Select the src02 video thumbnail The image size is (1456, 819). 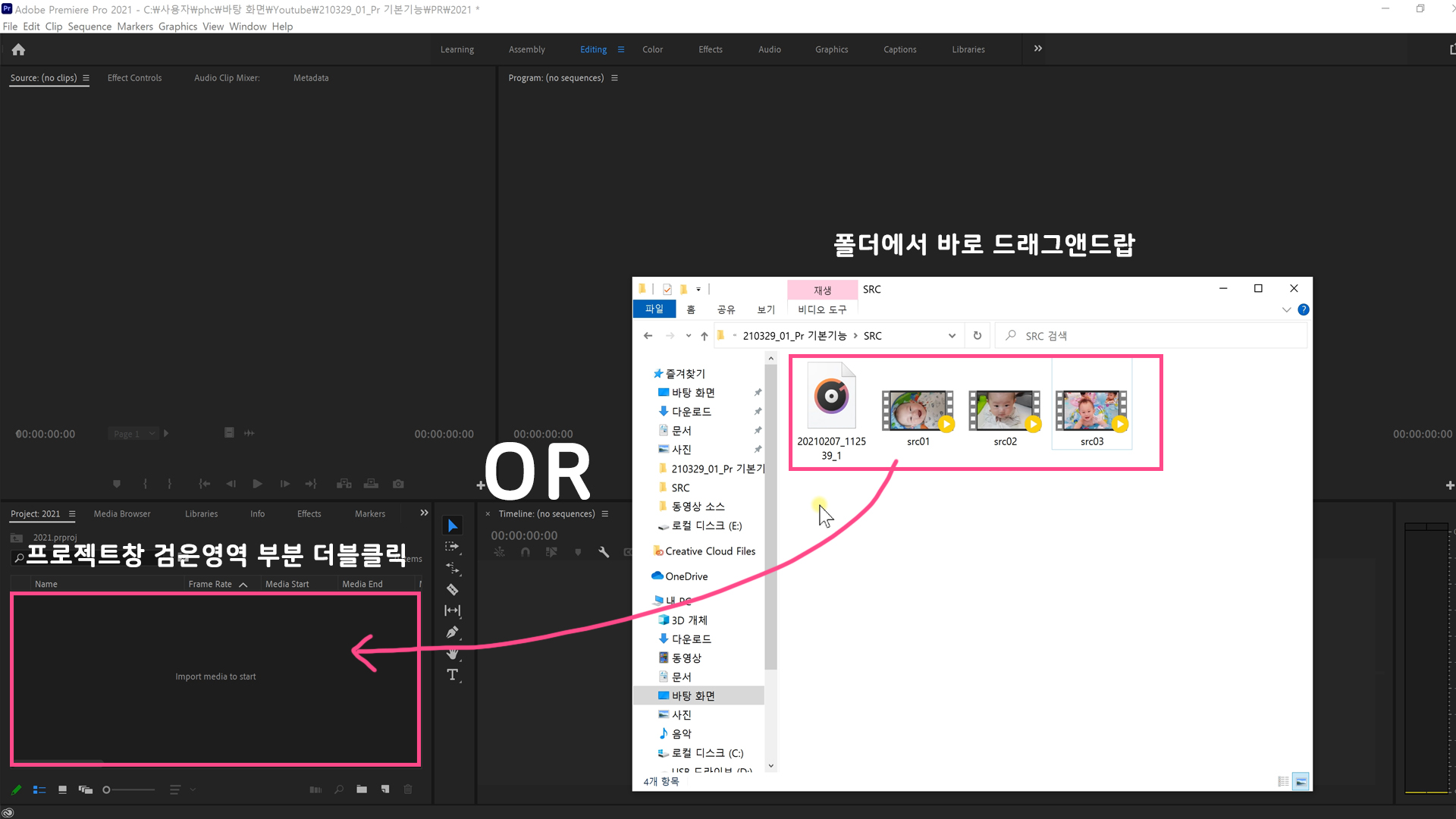point(1004,411)
